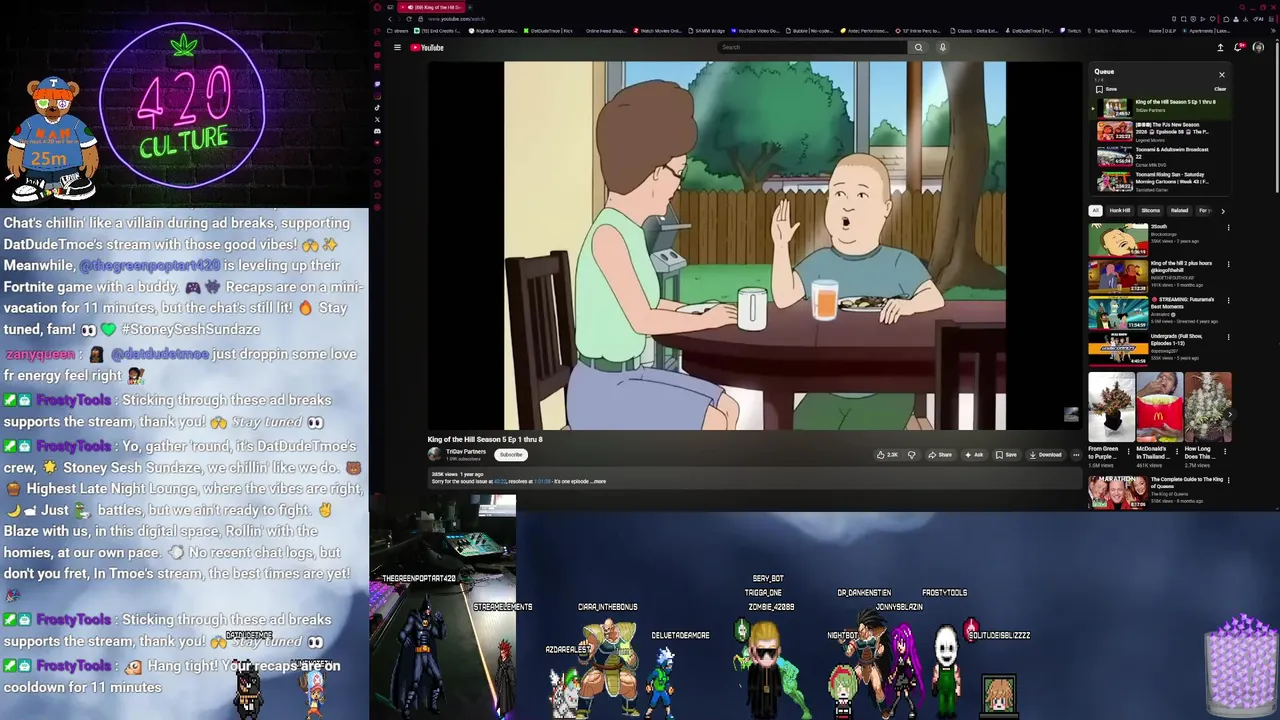The image size is (1280, 720).
Task: Expand description with ...more
Action: point(599,481)
